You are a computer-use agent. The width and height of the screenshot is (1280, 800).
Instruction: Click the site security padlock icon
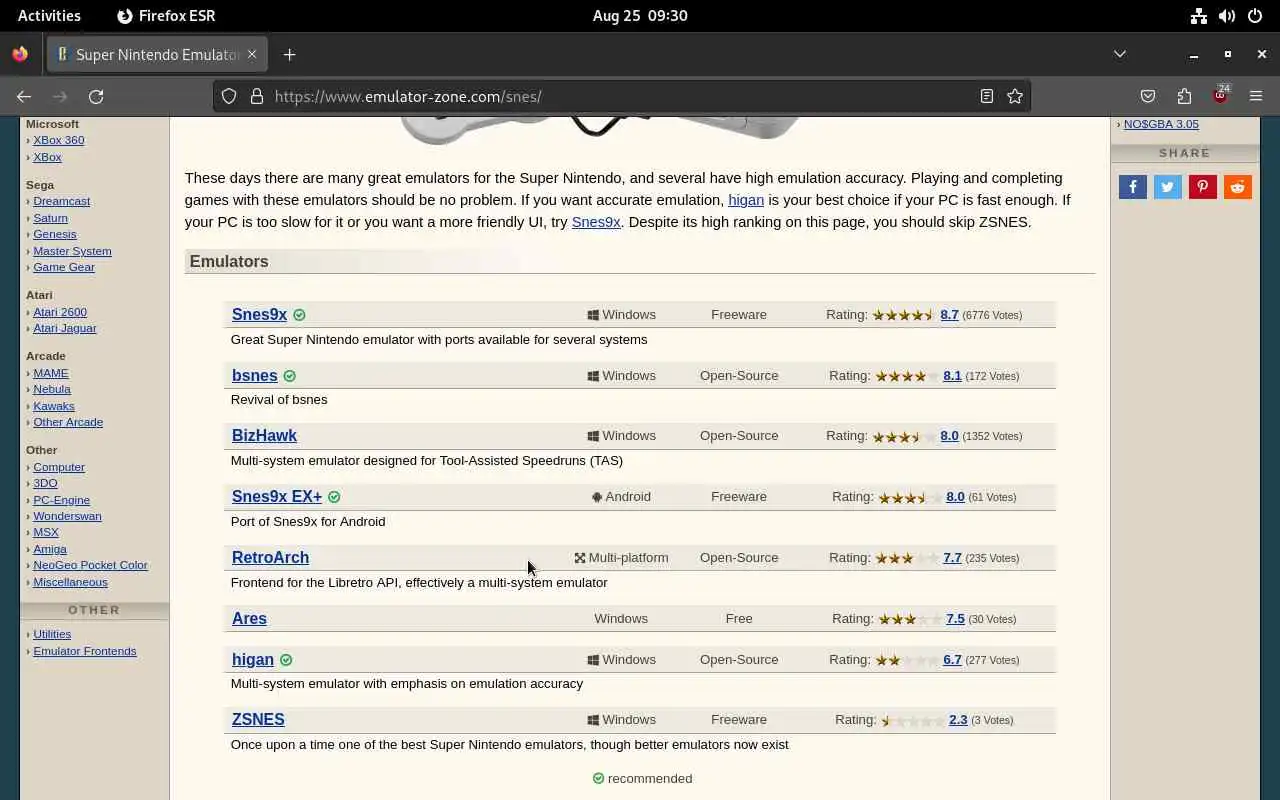[257, 96]
